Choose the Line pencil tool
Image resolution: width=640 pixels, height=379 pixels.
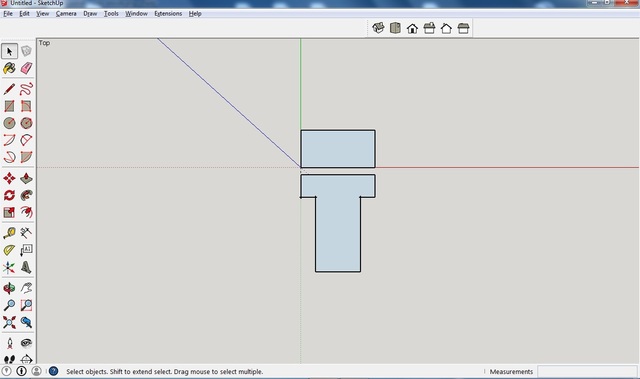pos(9,89)
